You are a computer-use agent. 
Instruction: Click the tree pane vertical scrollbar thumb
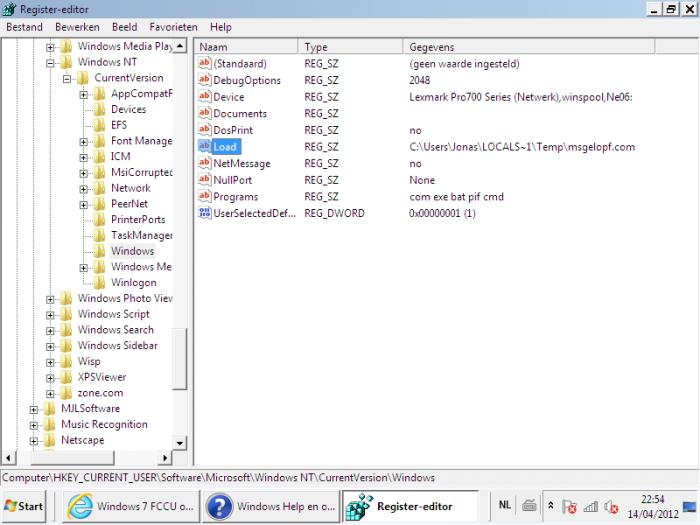click(x=179, y=359)
